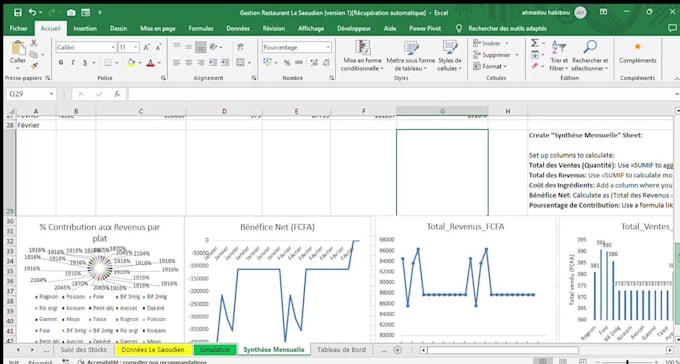Toggle bottom vertical alignment
Screen dimensions: 680x364
point(200,47)
